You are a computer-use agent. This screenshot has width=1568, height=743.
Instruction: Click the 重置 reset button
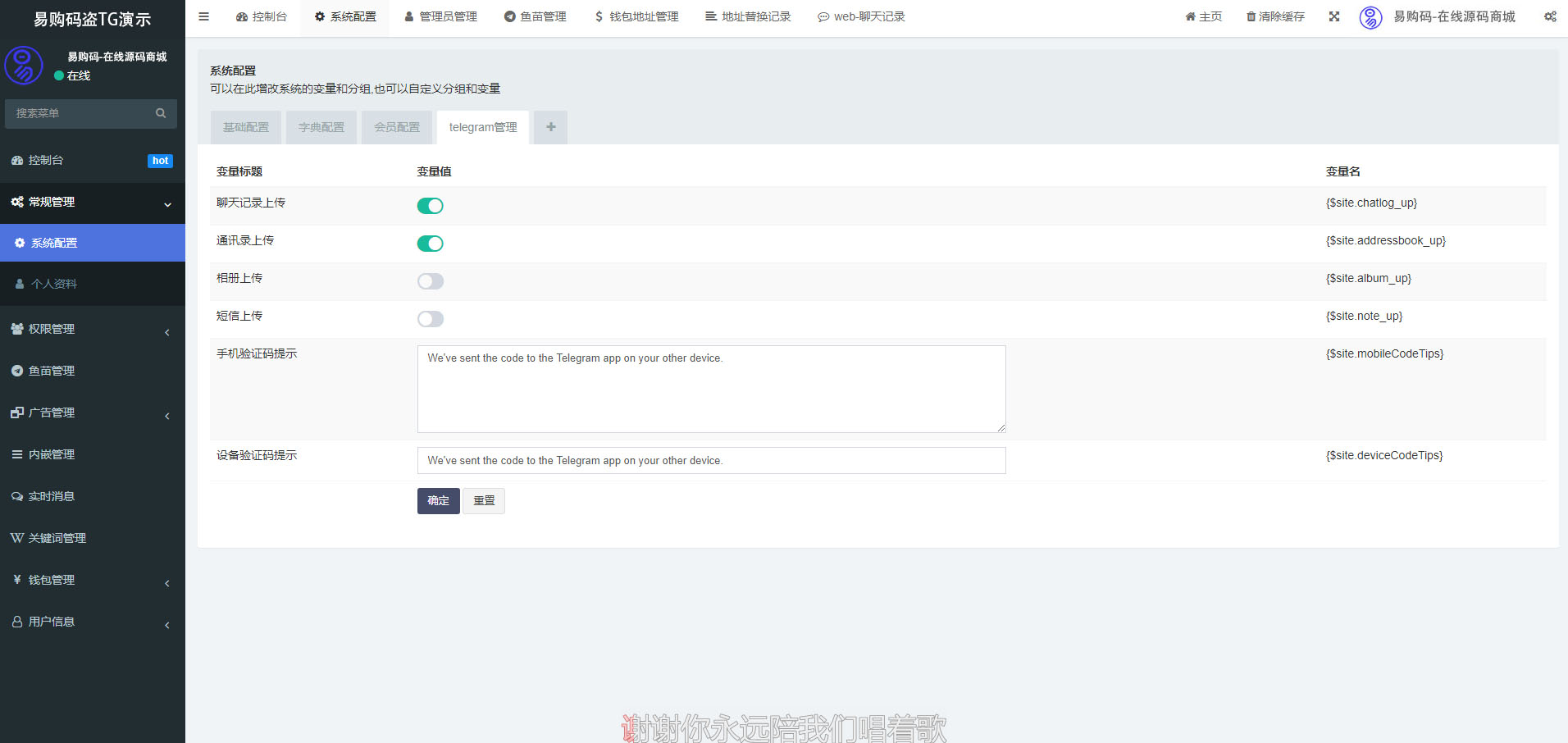pyautogui.click(x=484, y=501)
